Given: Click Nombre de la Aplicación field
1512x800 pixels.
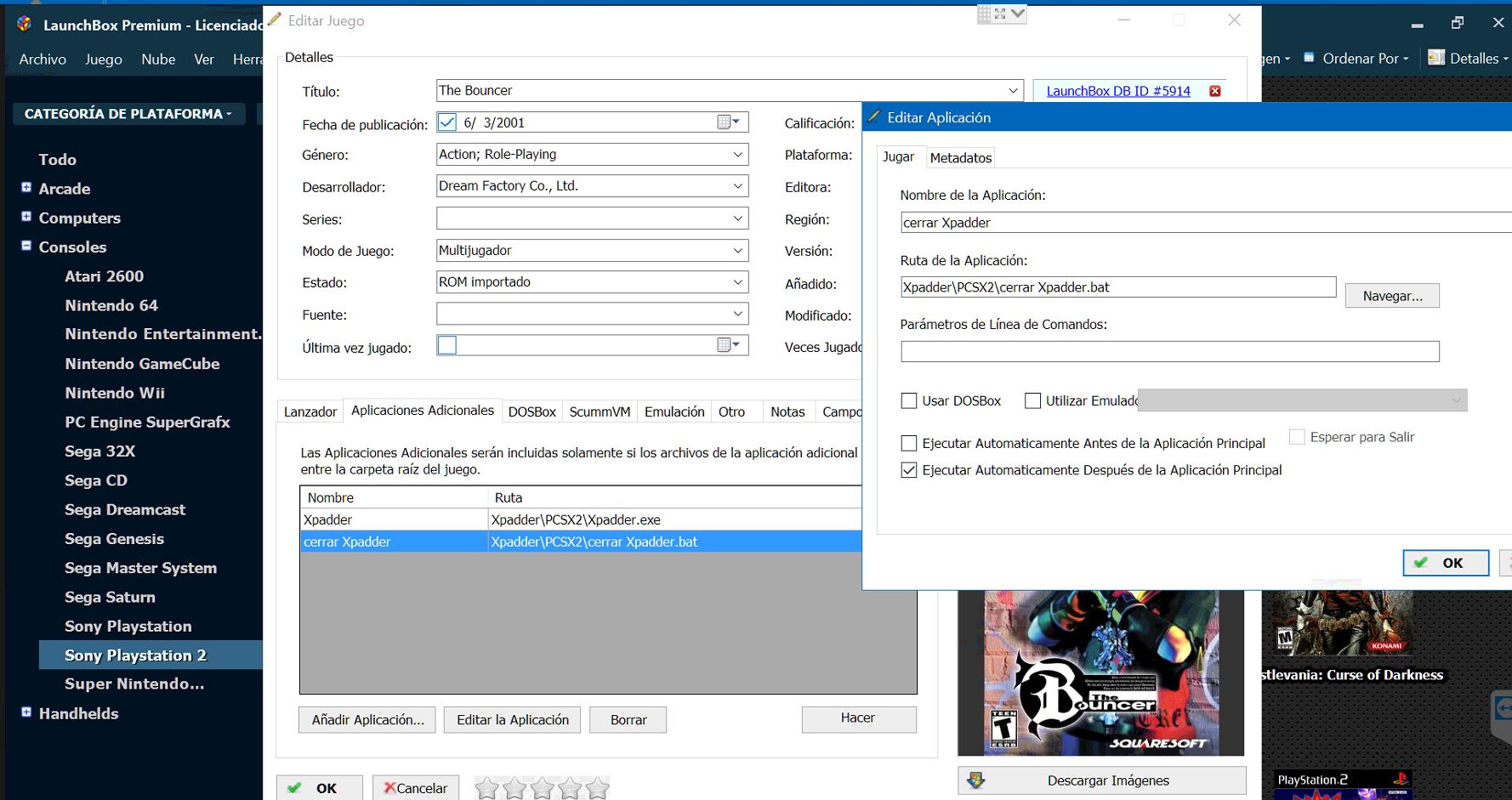Looking at the screenshot, I should click(x=1206, y=223).
